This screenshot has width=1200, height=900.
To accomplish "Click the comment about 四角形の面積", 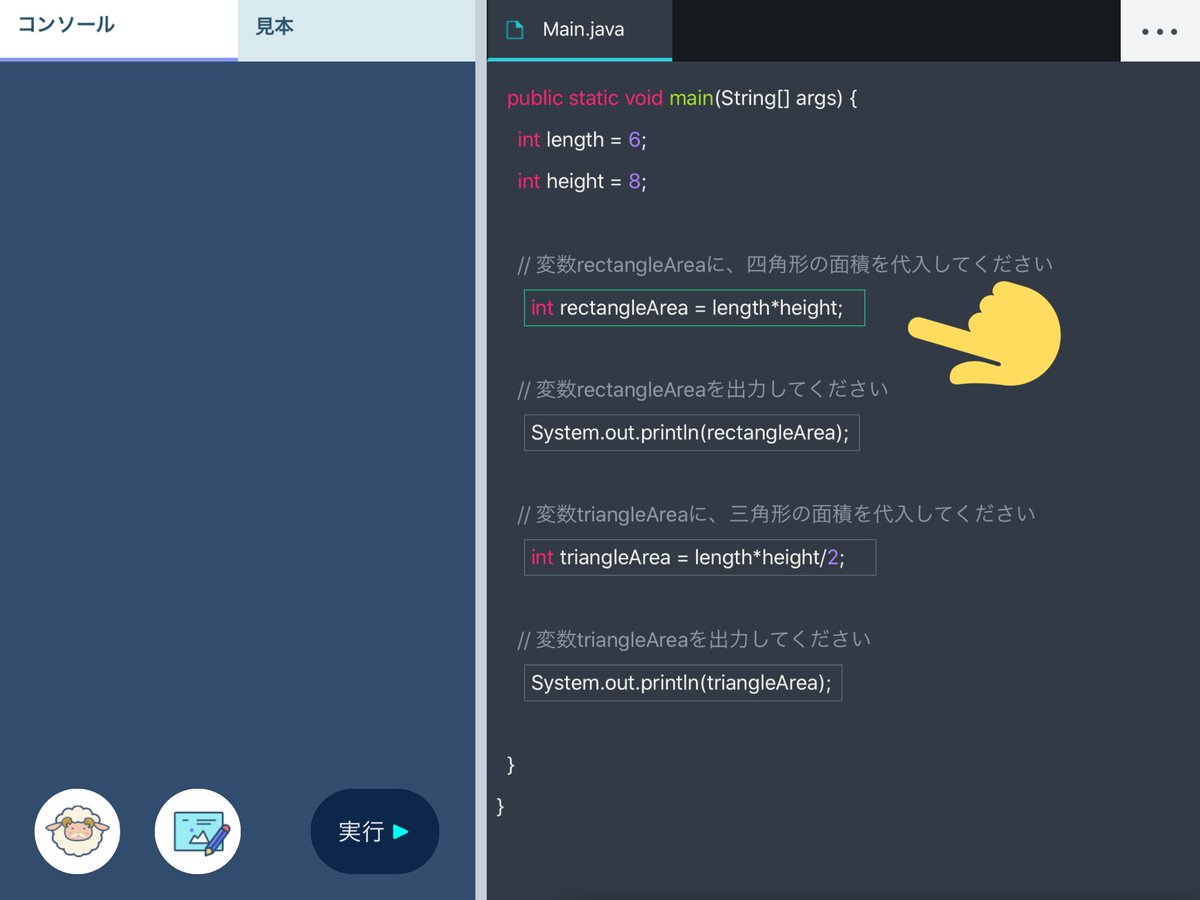I will (x=785, y=265).
